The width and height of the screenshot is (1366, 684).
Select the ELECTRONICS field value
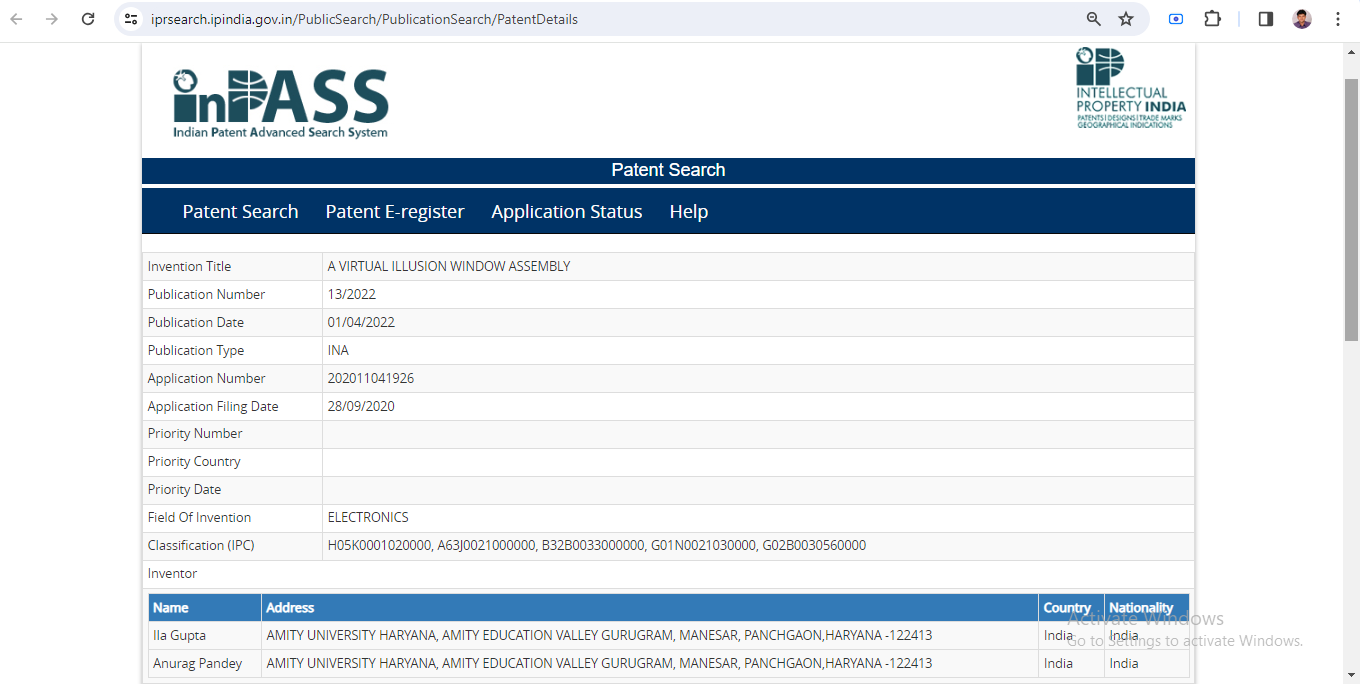(x=368, y=517)
